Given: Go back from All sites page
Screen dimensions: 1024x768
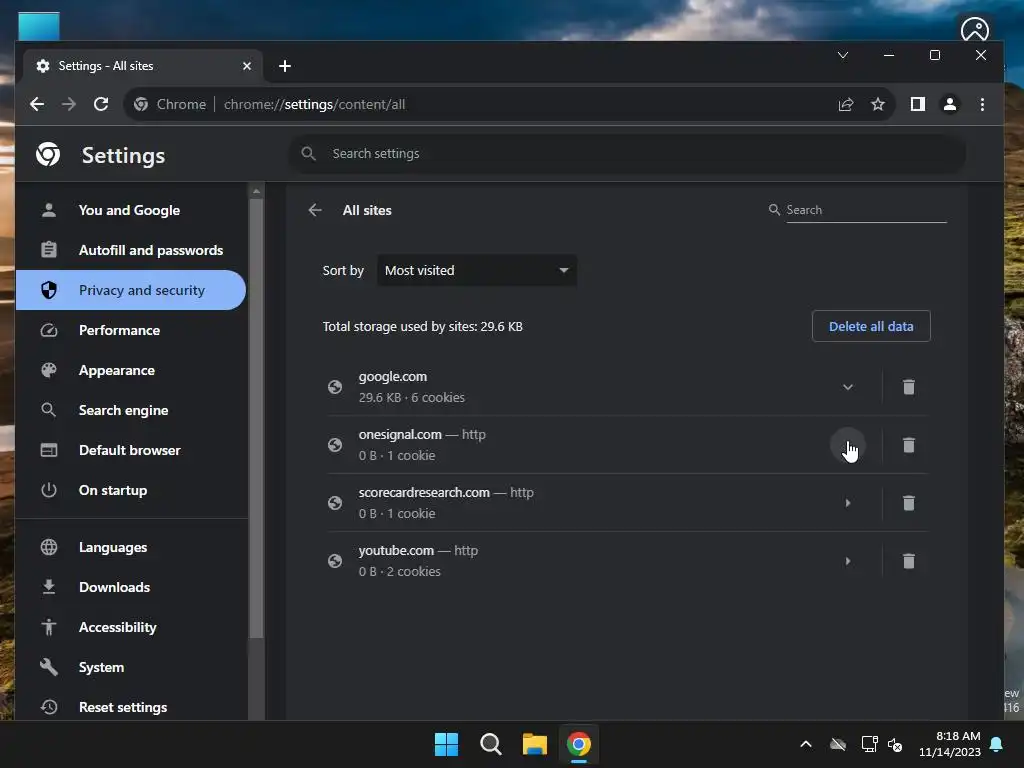Looking at the screenshot, I should (315, 210).
